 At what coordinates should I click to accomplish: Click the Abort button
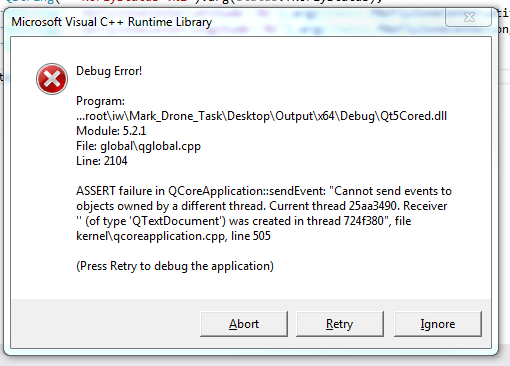[244, 324]
